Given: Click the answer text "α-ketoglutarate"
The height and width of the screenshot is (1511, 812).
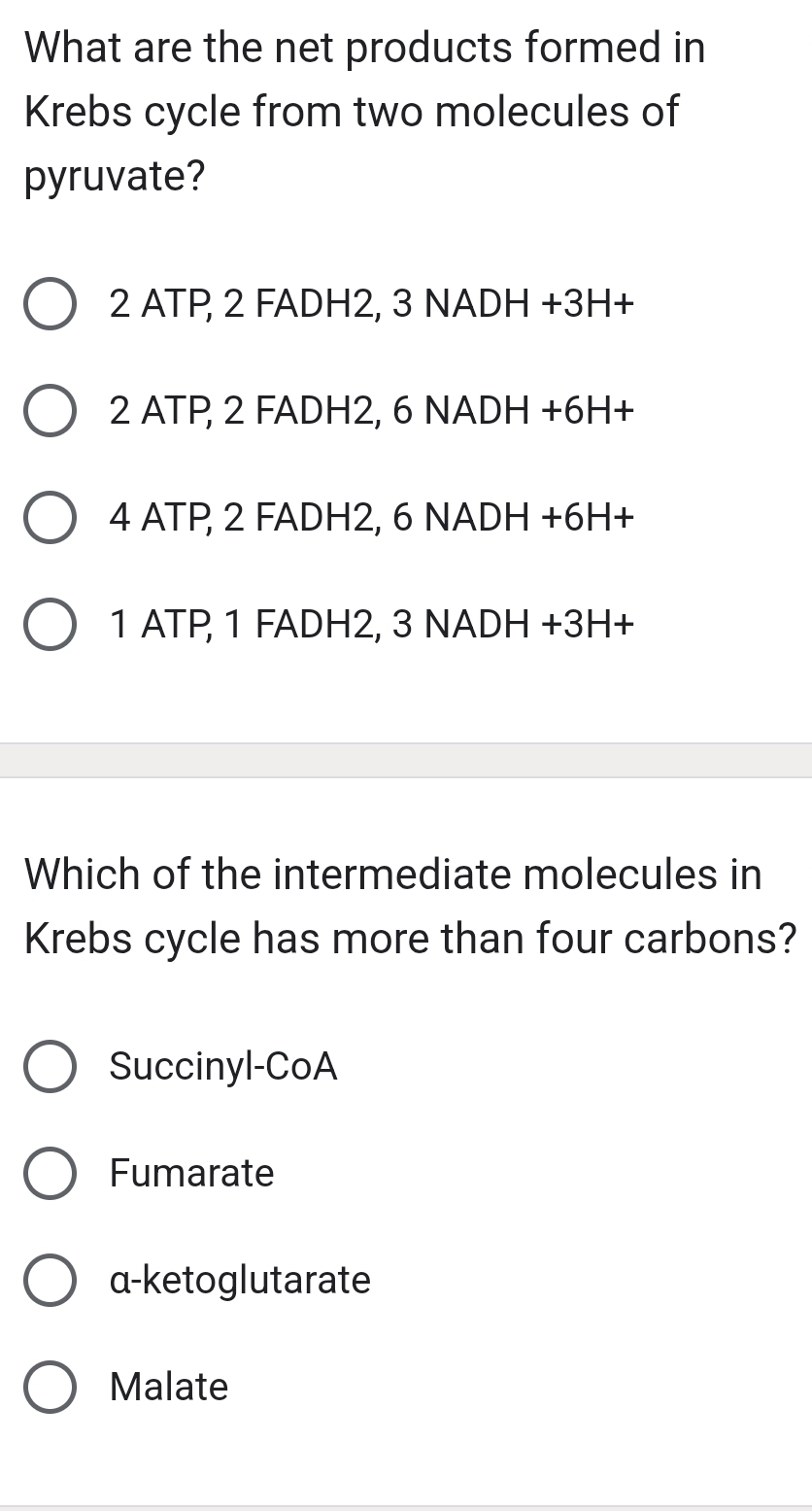Looking at the screenshot, I should (x=240, y=1281).
